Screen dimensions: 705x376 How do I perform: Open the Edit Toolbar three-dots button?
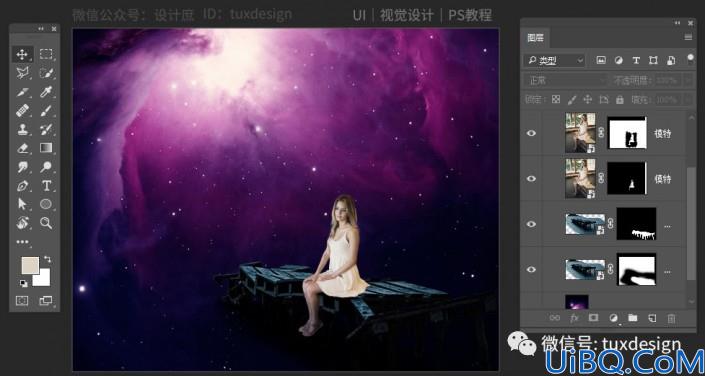[22, 242]
